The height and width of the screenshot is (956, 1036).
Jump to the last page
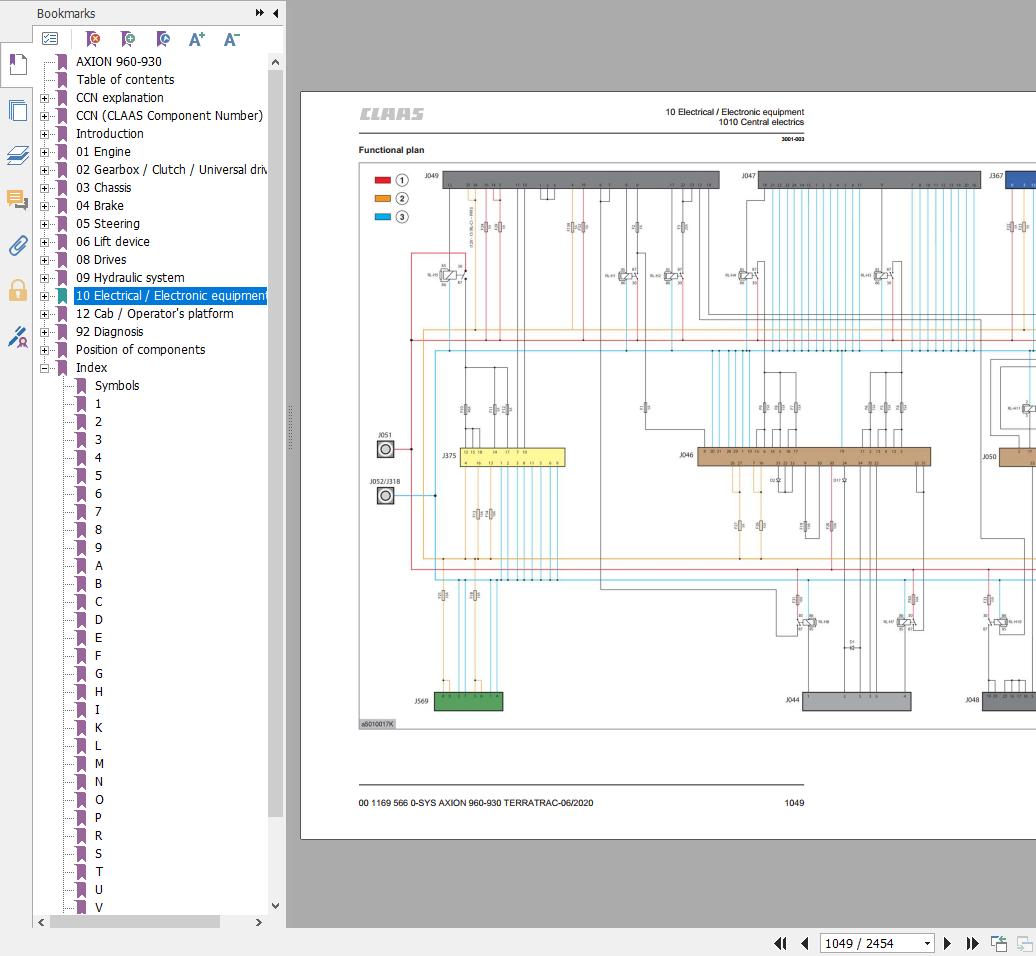tap(972, 943)
